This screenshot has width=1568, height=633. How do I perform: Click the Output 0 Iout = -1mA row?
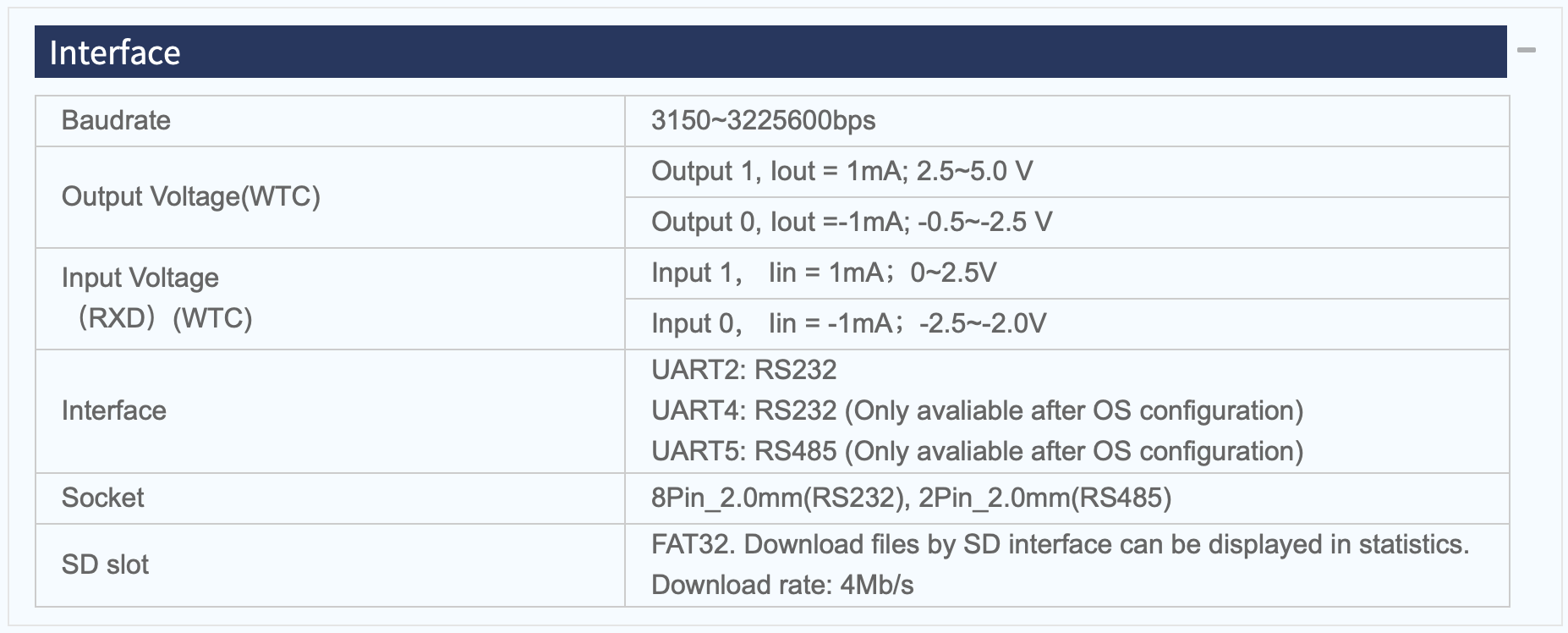pos(1067,223)
